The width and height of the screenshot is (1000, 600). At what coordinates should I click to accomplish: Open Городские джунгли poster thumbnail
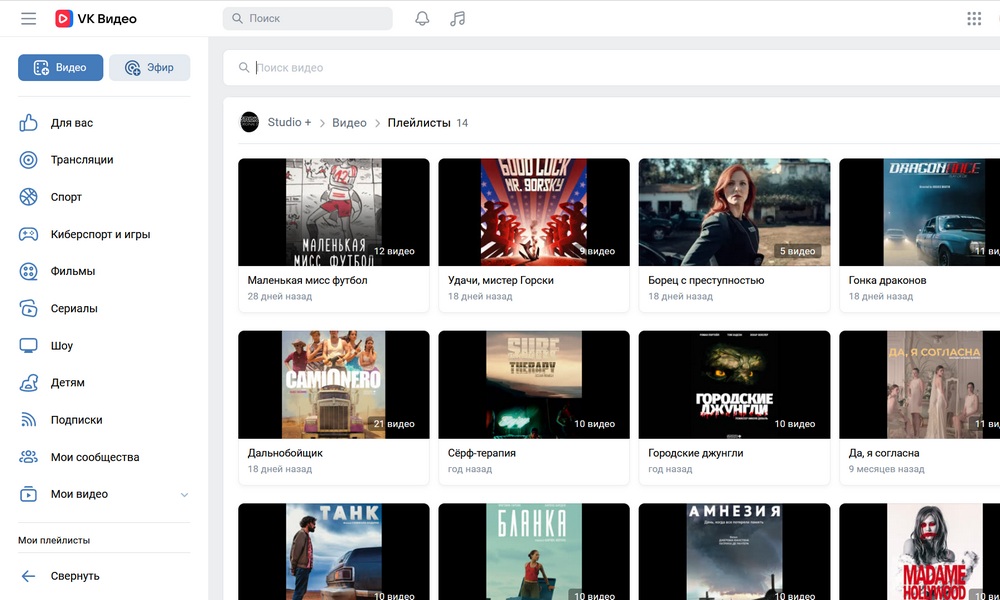click(734, 384)
